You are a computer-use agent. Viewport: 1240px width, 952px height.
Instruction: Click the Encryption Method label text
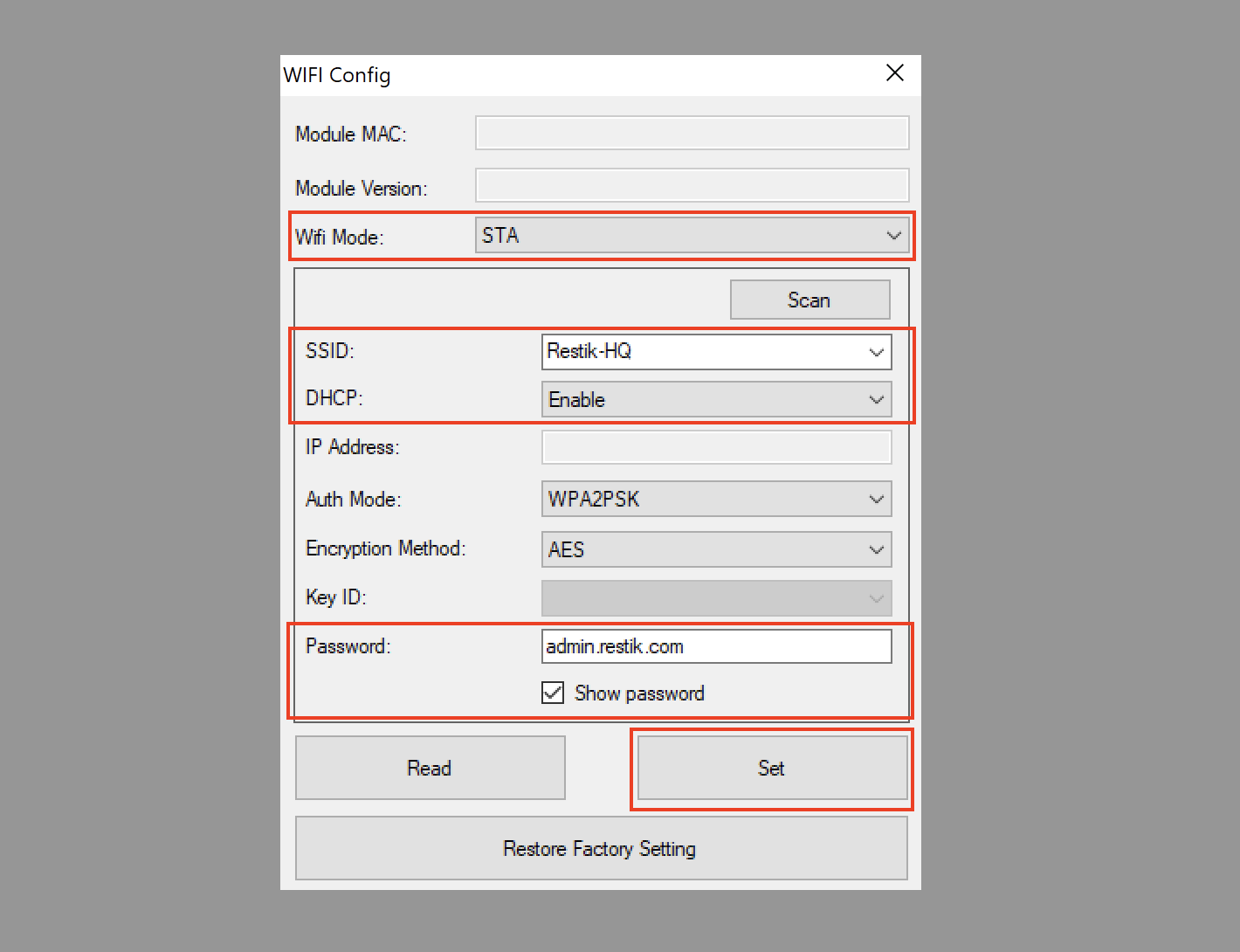click(x=385, y=548)
